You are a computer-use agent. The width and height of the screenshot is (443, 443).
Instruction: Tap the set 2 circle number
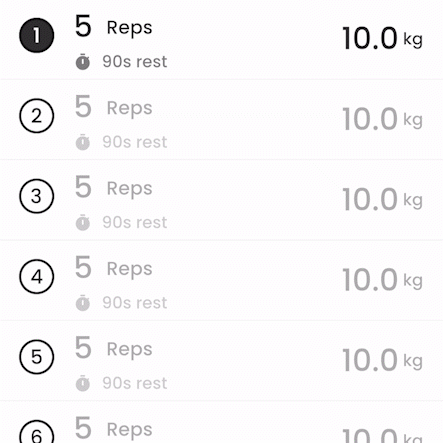(37, 116)
